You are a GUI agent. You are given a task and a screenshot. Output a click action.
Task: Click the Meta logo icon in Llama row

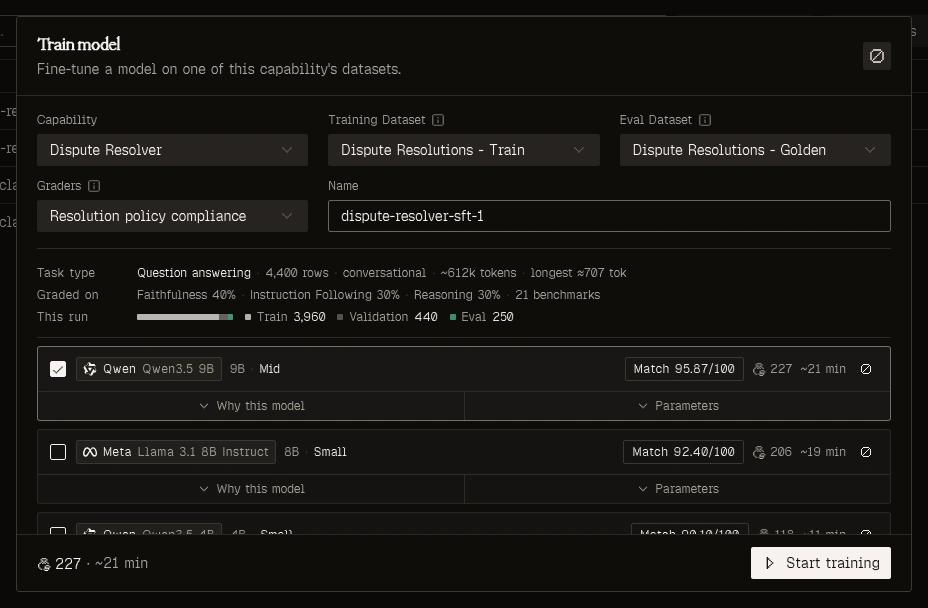(x=90, y=452)
